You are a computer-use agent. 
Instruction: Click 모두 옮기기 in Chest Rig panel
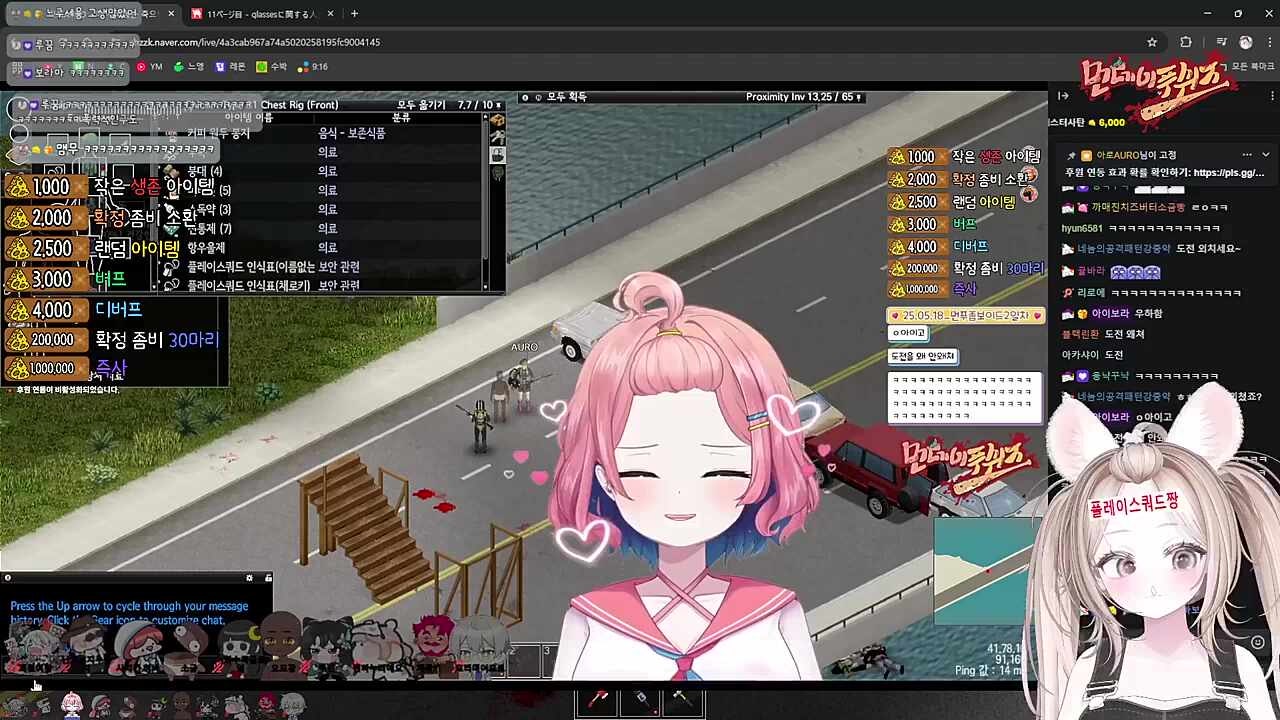pos(421,105)
